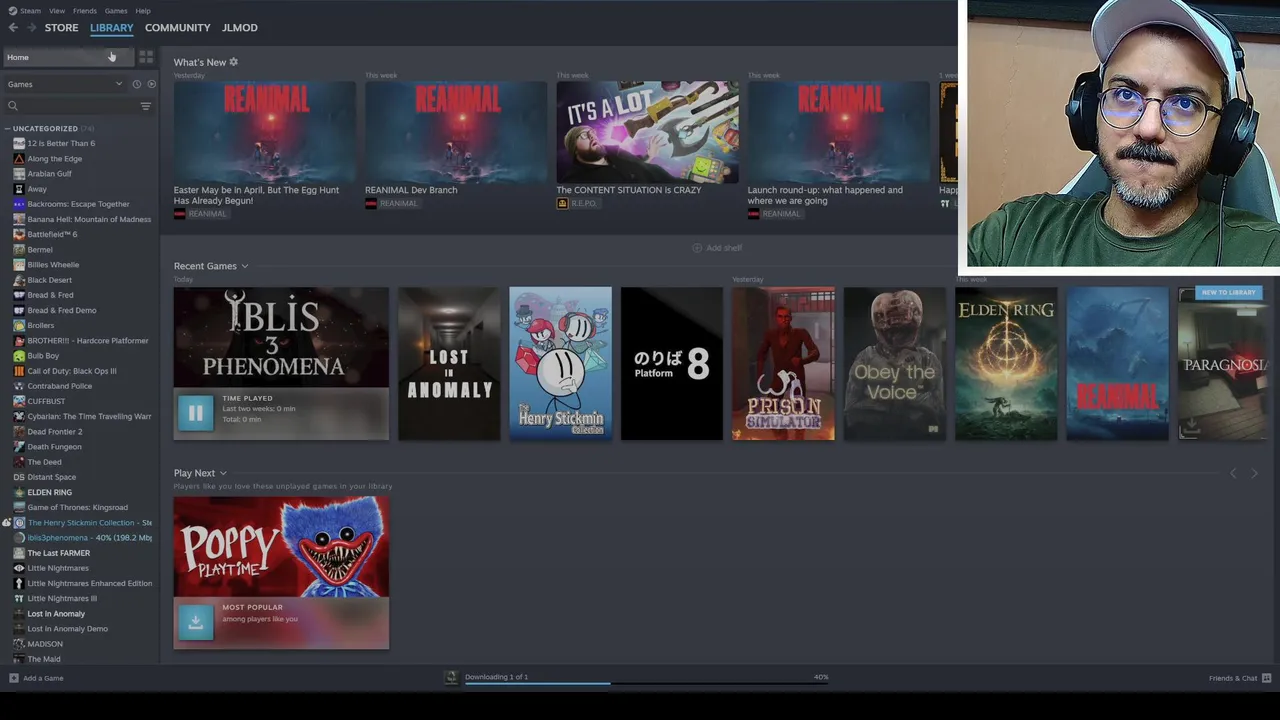Image resolution: width=1280 pixels, height=720 pixels.
Task: Expand the Recent Games shelf dropdown
Action: pos(244,266)
